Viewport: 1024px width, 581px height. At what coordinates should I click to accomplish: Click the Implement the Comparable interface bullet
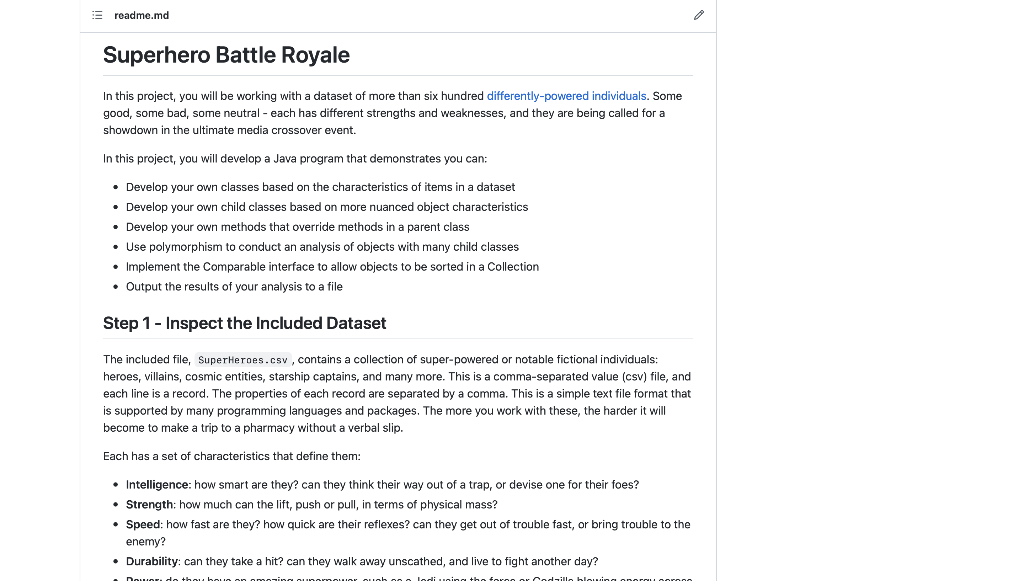coord(332,267)
